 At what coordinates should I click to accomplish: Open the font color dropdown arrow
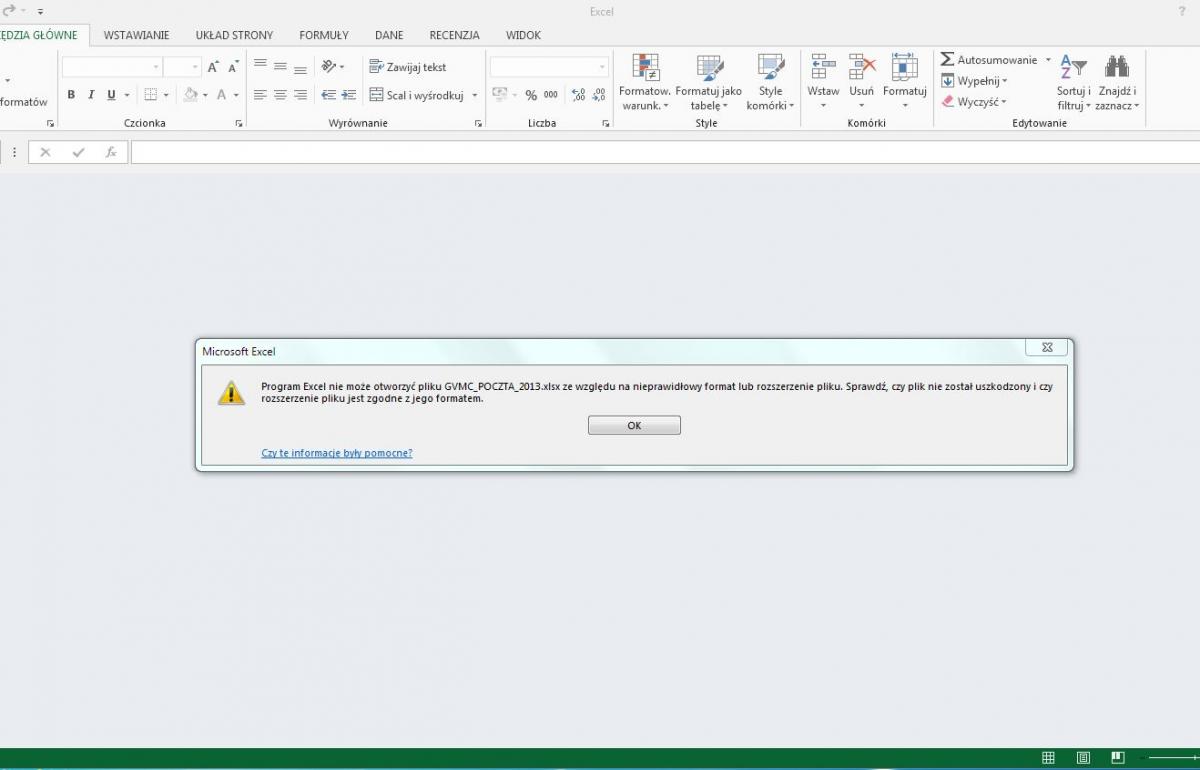pos(237,96)
